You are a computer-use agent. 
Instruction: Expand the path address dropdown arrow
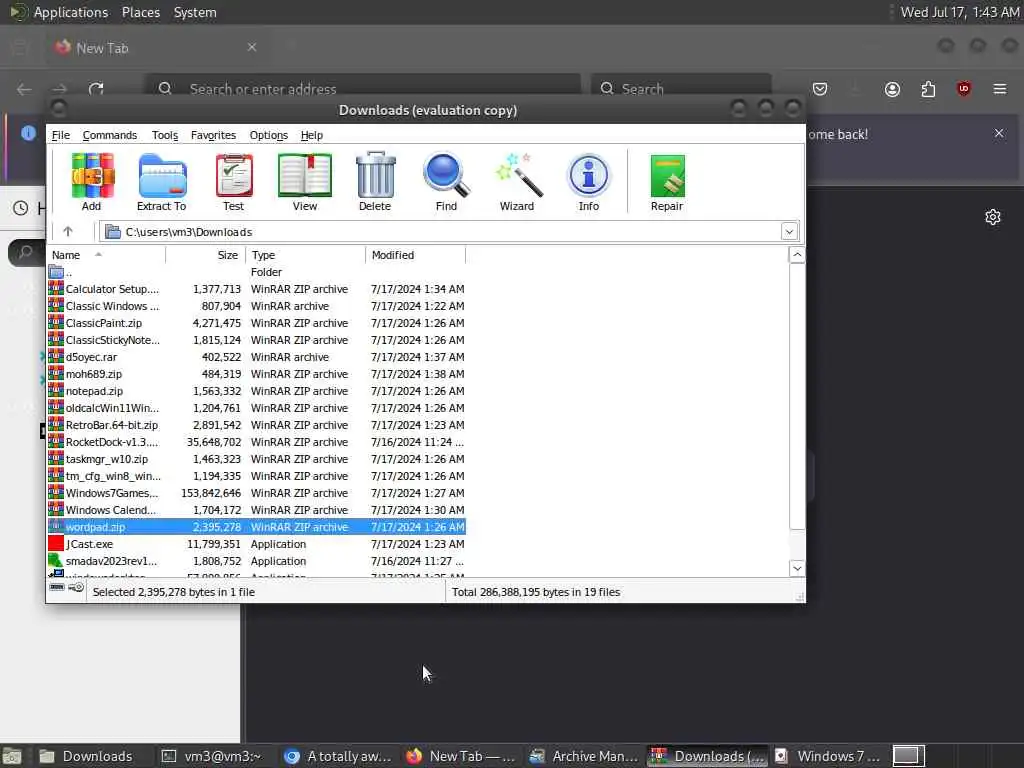click(x=789, y=231)
